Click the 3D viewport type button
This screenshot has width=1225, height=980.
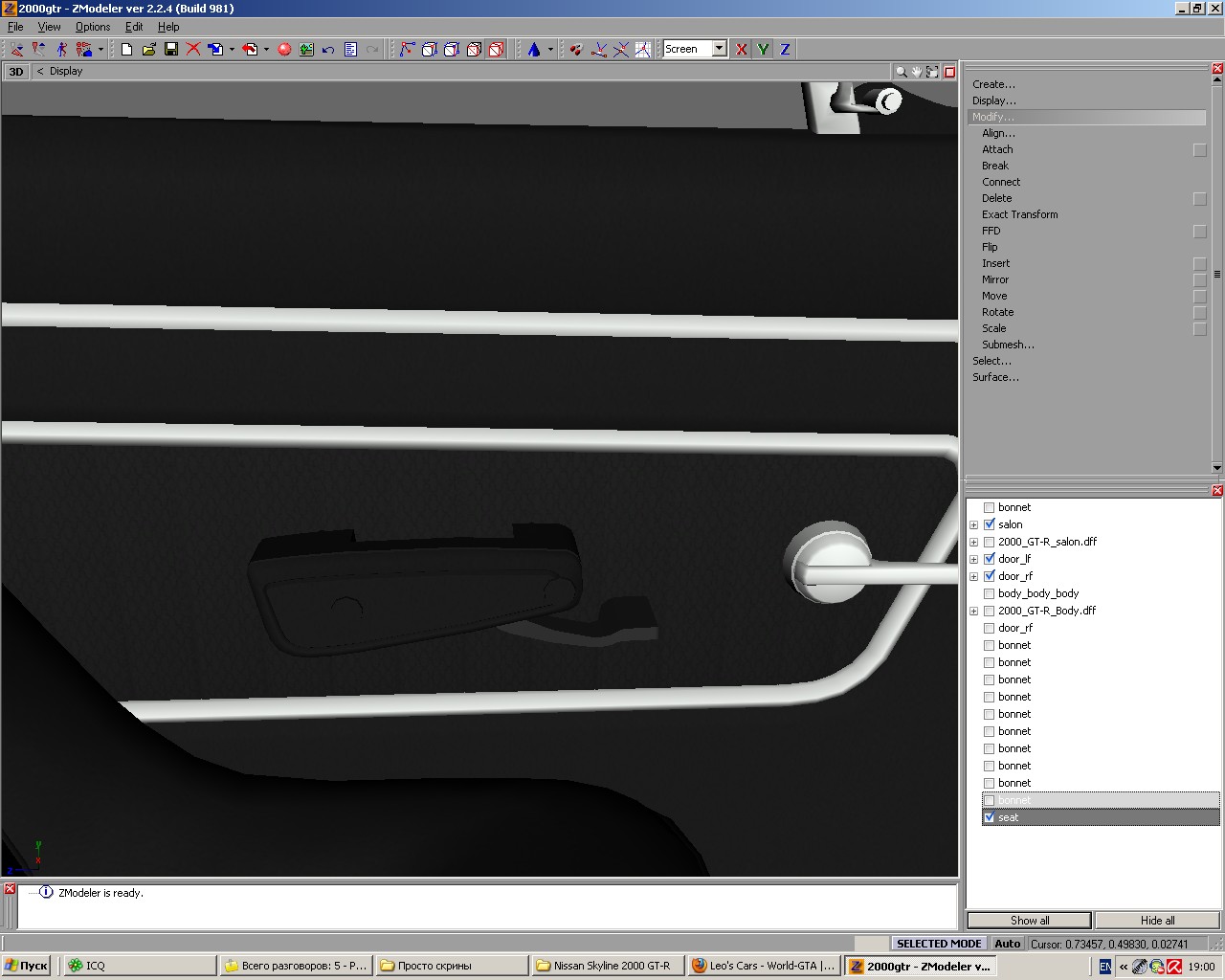16,72
